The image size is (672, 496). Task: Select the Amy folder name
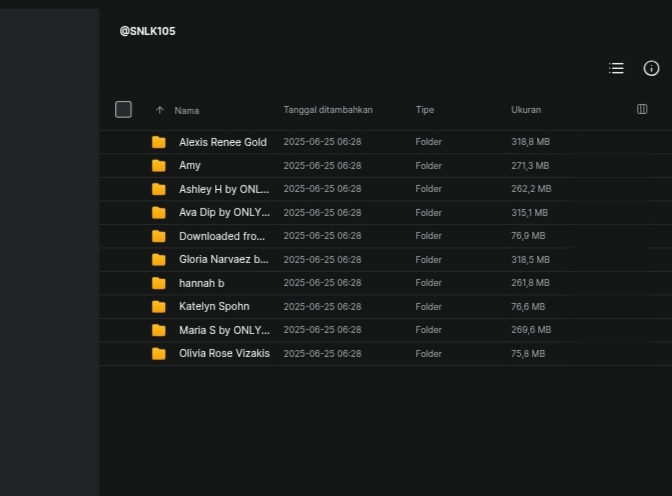190,165
